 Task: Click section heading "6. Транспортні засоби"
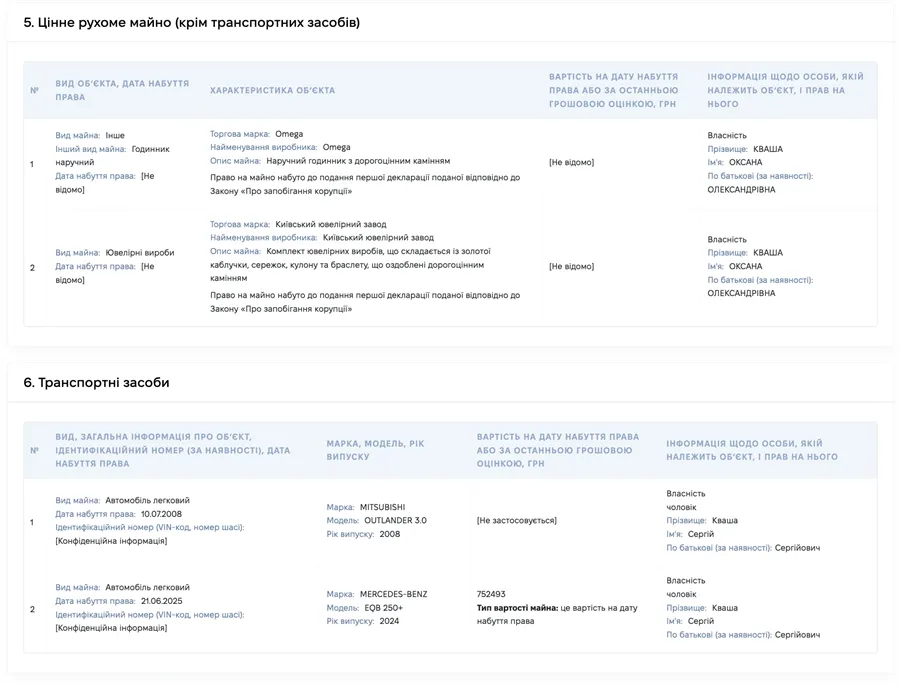point(96,383)
